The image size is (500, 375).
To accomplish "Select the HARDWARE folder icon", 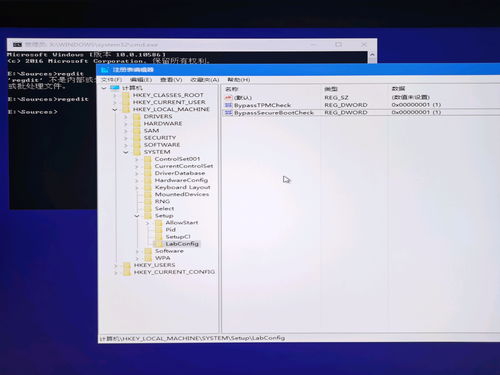I will point(137,124).
